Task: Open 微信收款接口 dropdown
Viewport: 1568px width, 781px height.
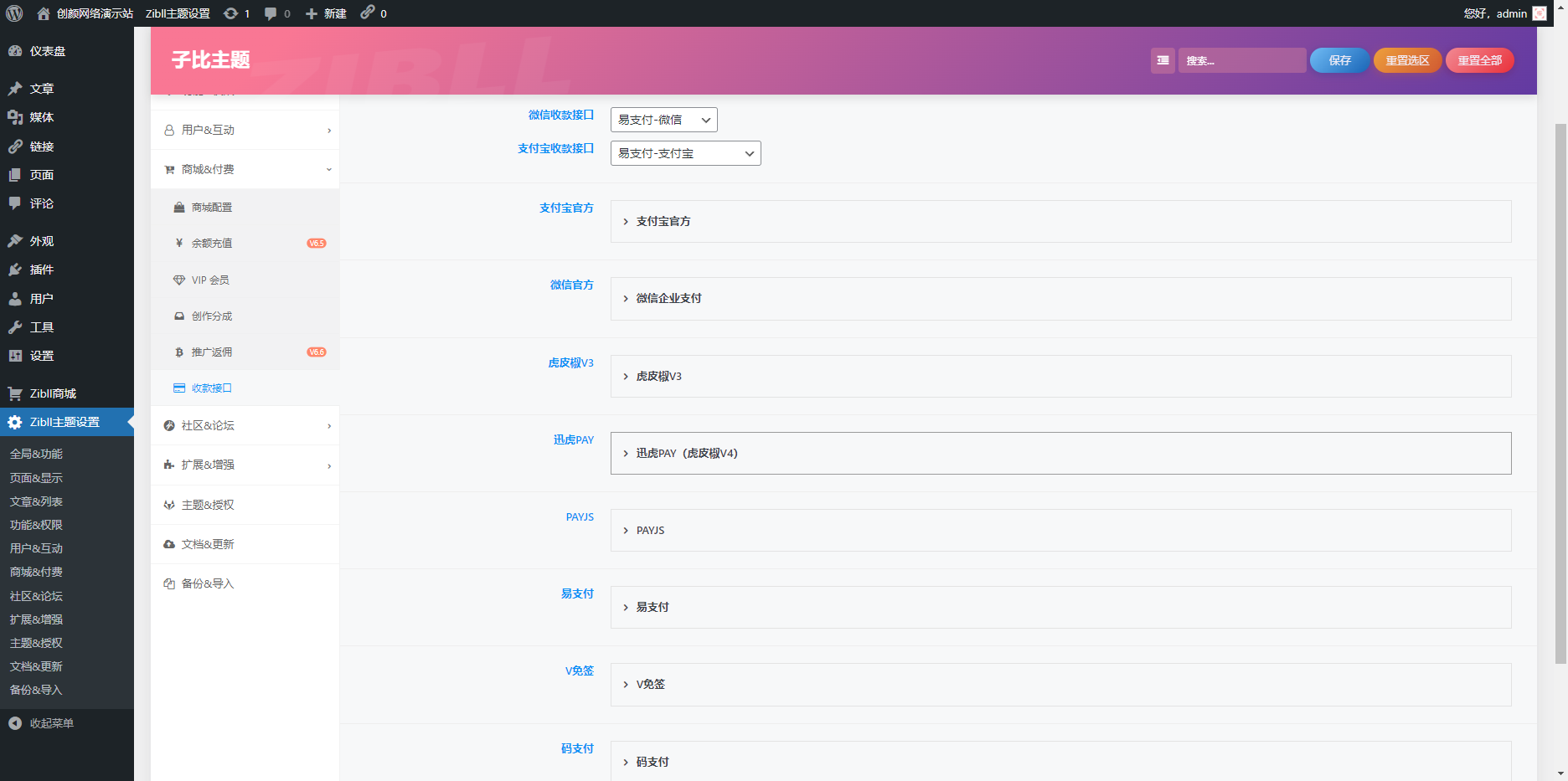Action: point(664,120)
